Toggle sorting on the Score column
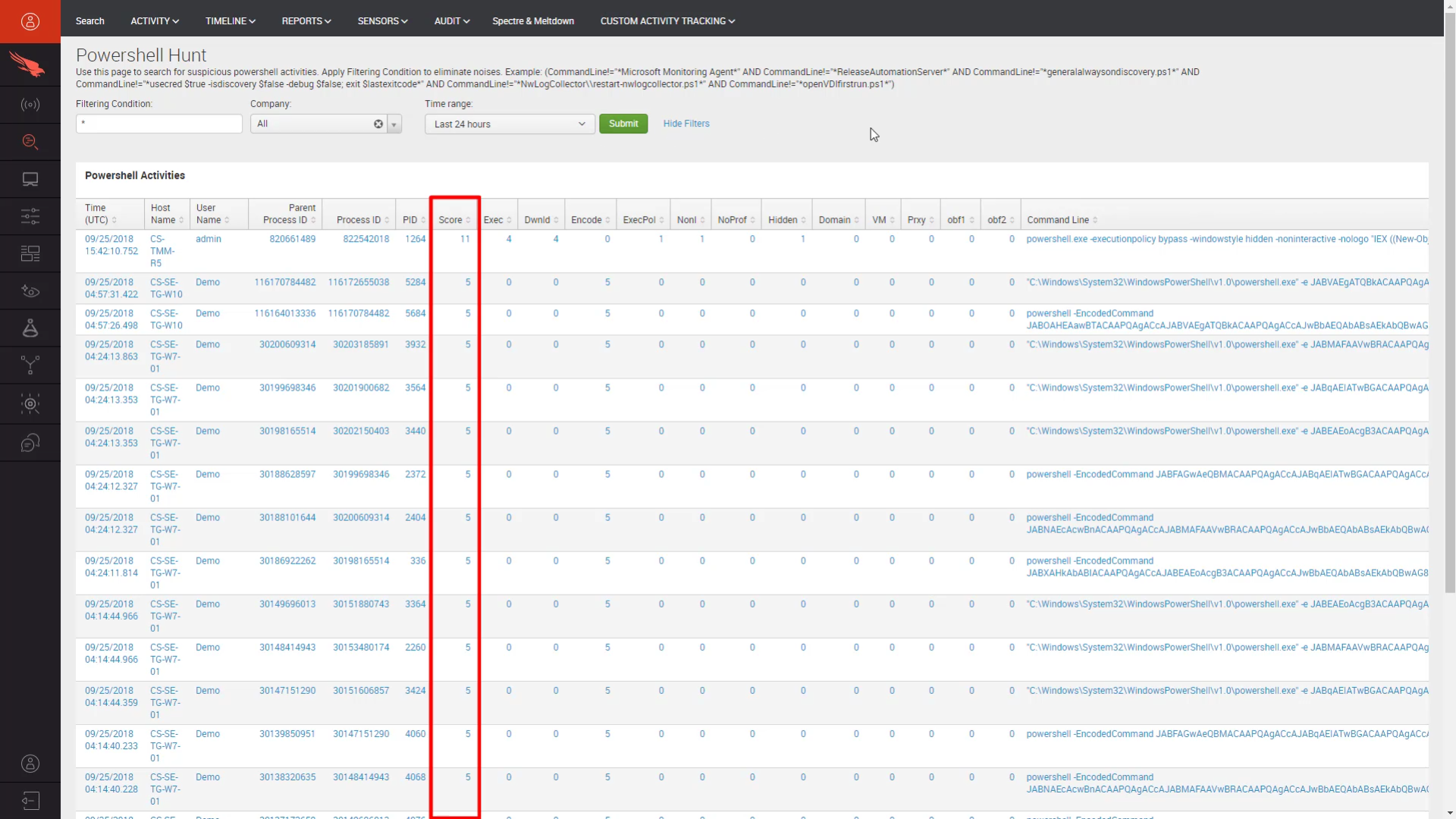 pyautogui.click(x=453, y=219)
